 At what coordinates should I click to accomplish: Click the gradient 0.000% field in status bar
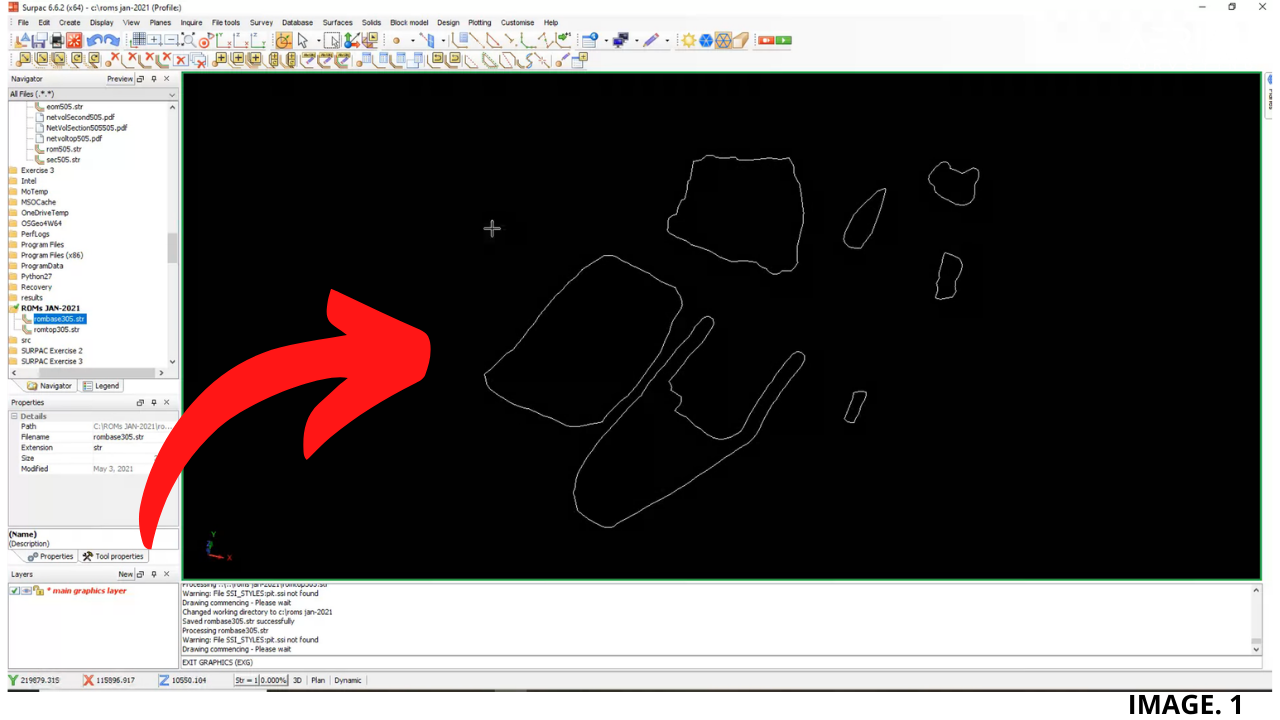pos(274,680)
